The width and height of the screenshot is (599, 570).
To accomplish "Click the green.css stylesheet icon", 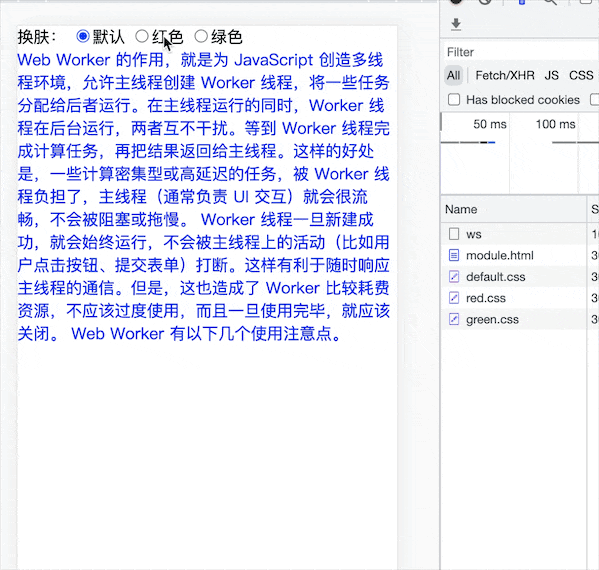I will [x=454, y=319].
